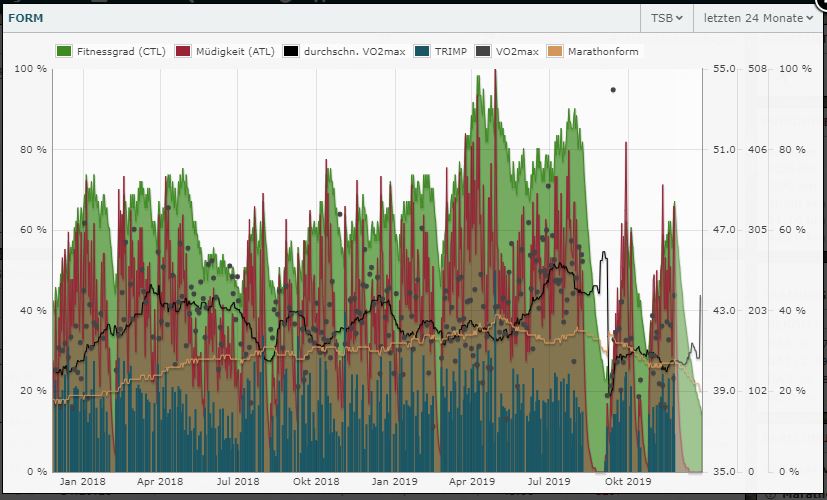Click the FORM panel title
The height and width of the screenshot is (500, 827).
coord(25,17)
